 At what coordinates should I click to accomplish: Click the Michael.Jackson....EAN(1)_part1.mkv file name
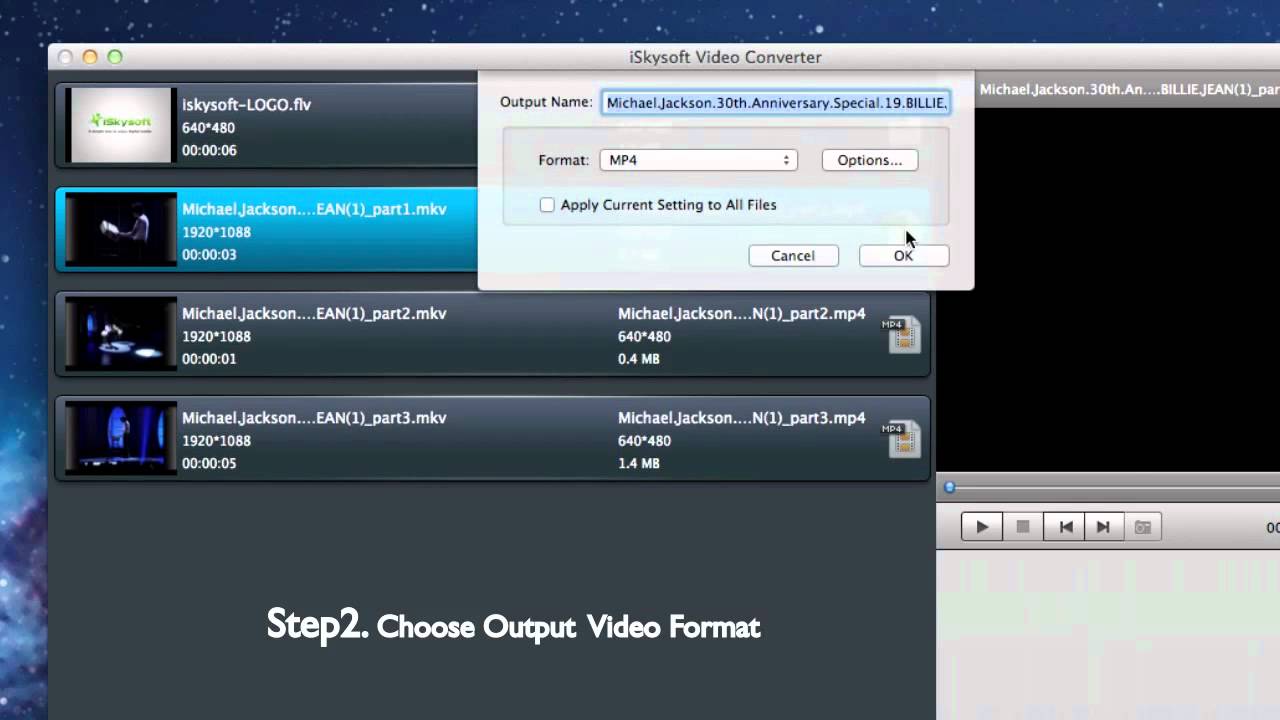[314, 209]
